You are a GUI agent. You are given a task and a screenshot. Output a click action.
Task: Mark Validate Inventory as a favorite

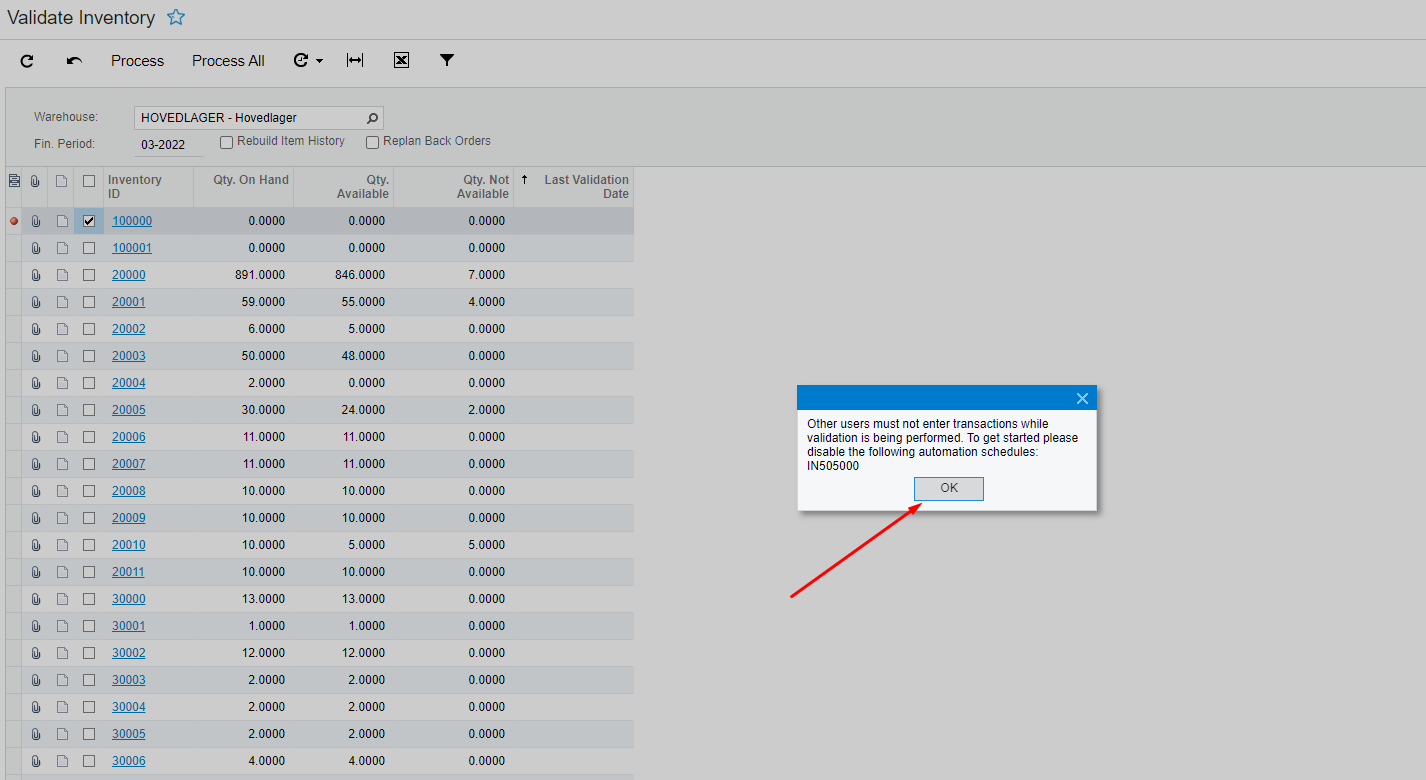175,17
